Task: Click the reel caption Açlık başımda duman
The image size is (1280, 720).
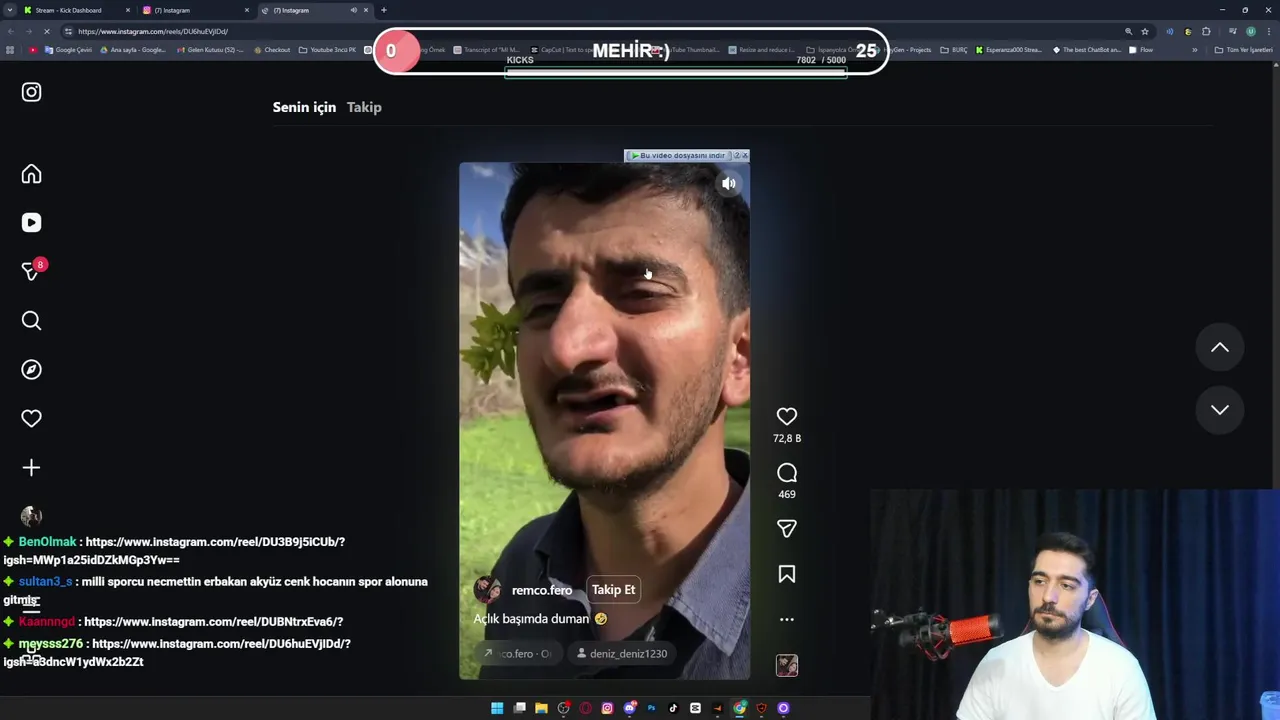Action: coord(540,619)
